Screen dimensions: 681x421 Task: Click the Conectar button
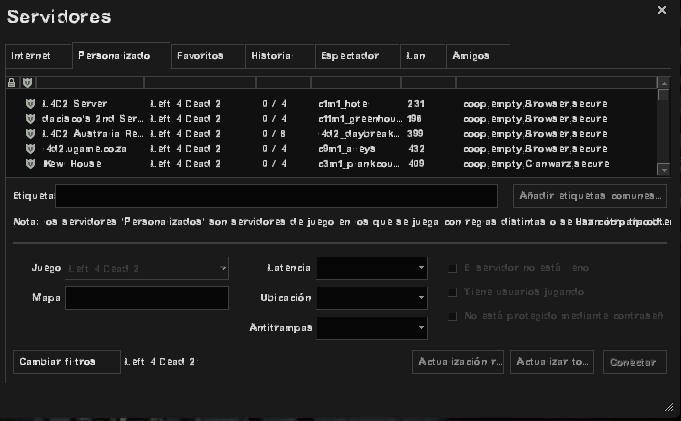pyautogui.click(x=635, y=362)
